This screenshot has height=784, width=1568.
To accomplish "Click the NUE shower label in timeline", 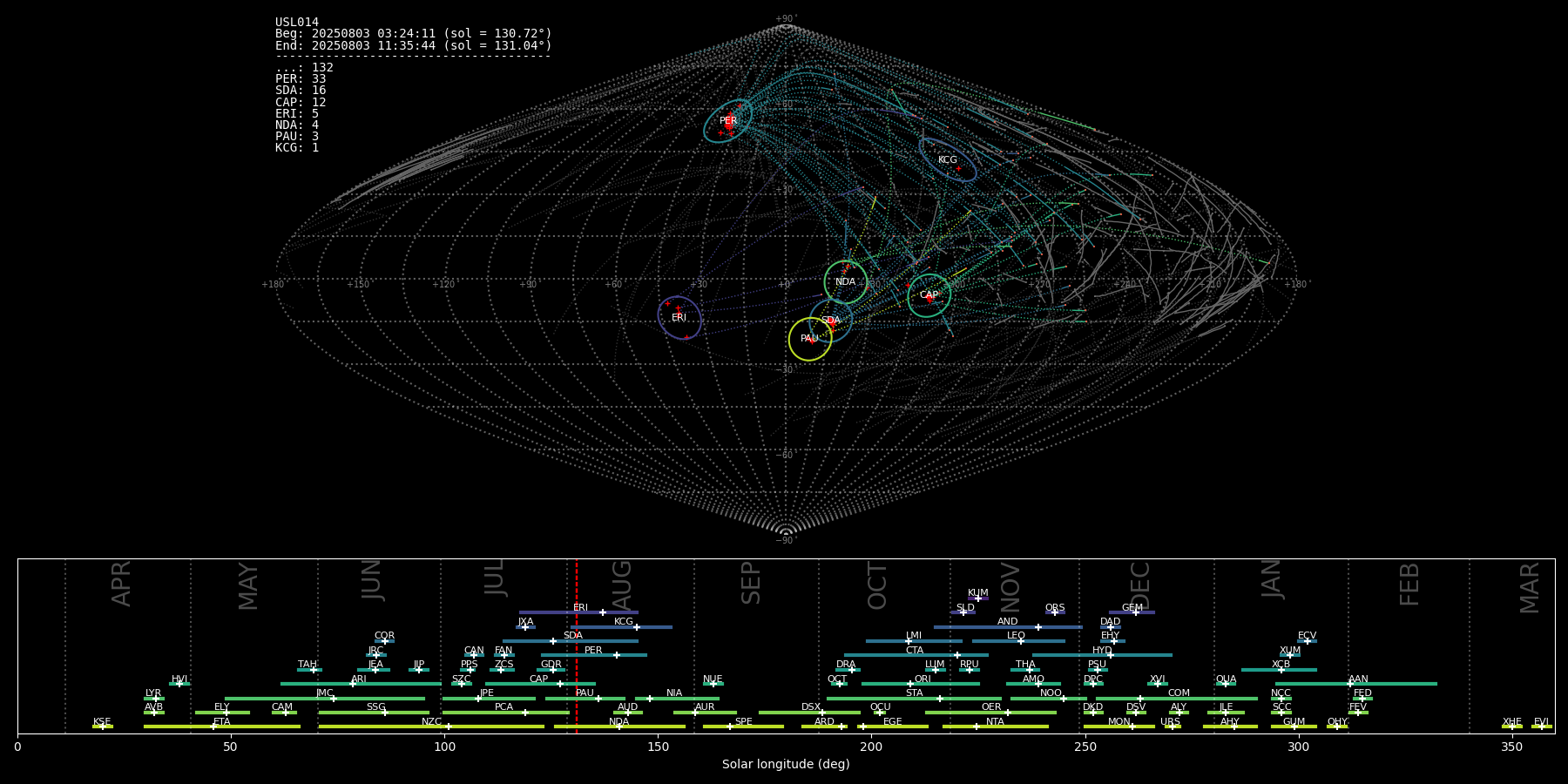I will pos(713,679).
